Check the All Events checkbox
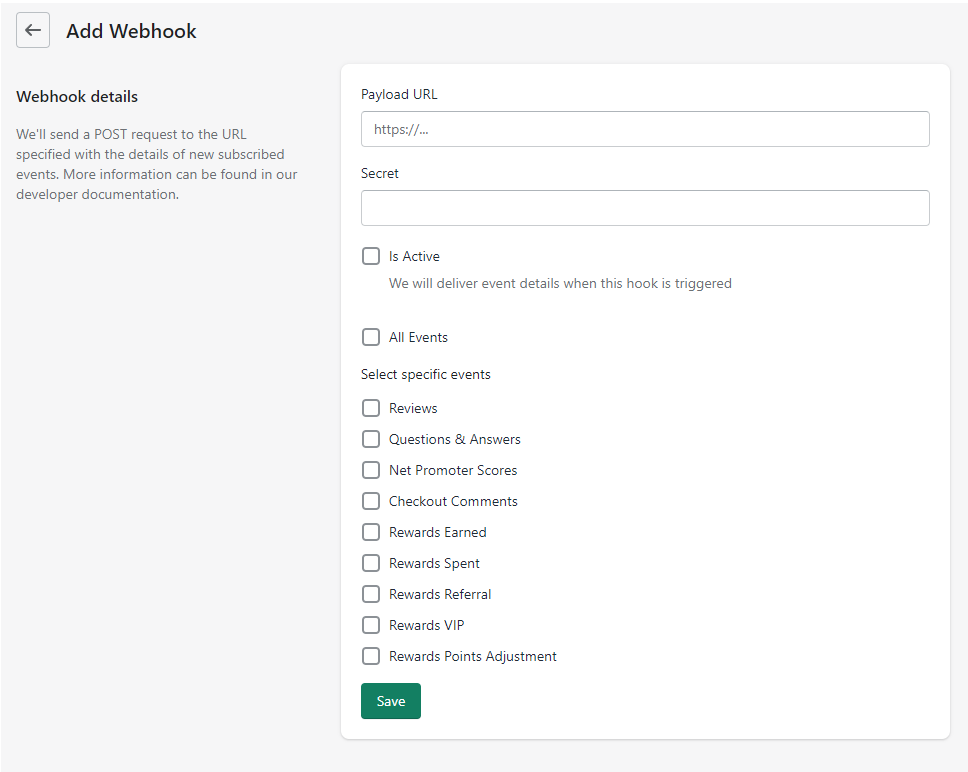Screen dimensions: 968x772 click(x=371, y=337)
